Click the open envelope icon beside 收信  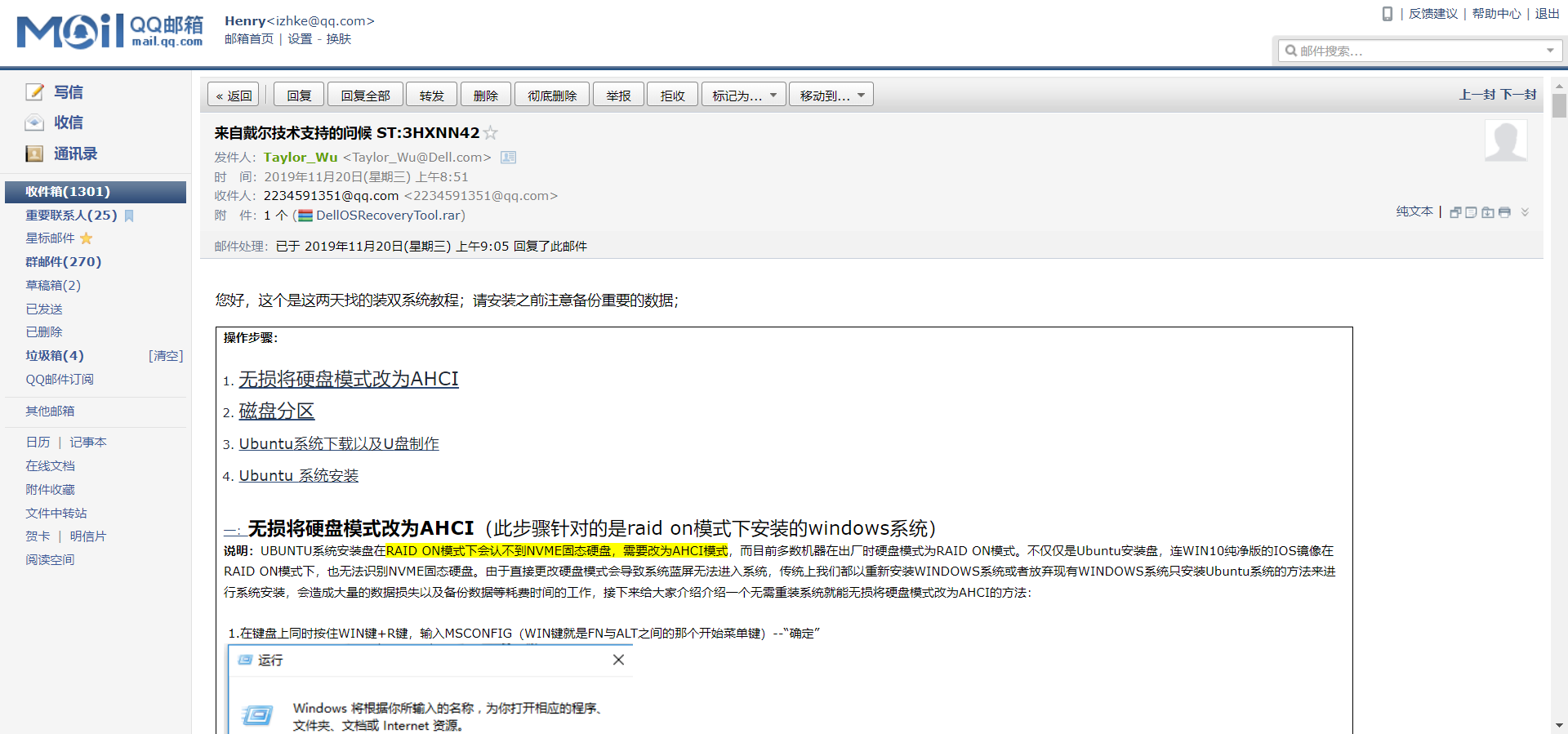click(x=34, y=122)
